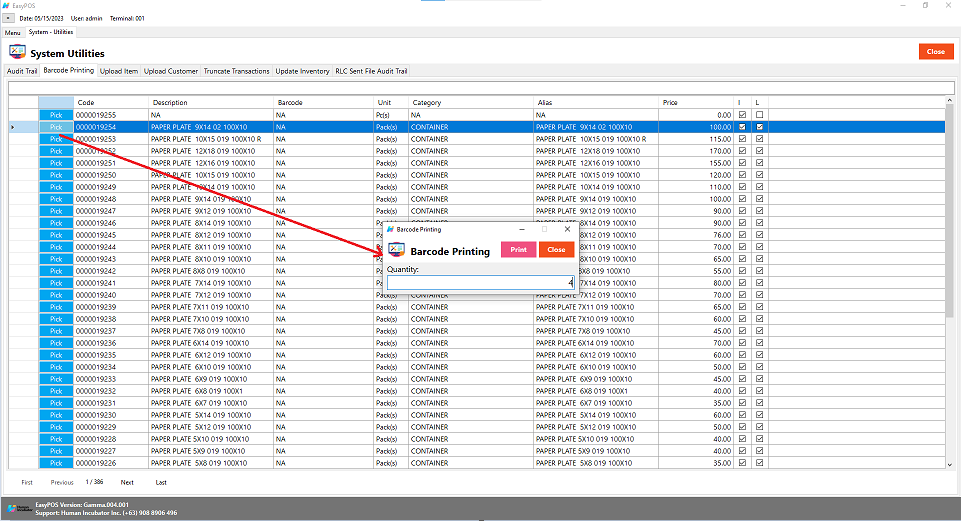Minimize the Barcode Printing dialog
This screenshot has height=521, width=961.
[522, 229]
